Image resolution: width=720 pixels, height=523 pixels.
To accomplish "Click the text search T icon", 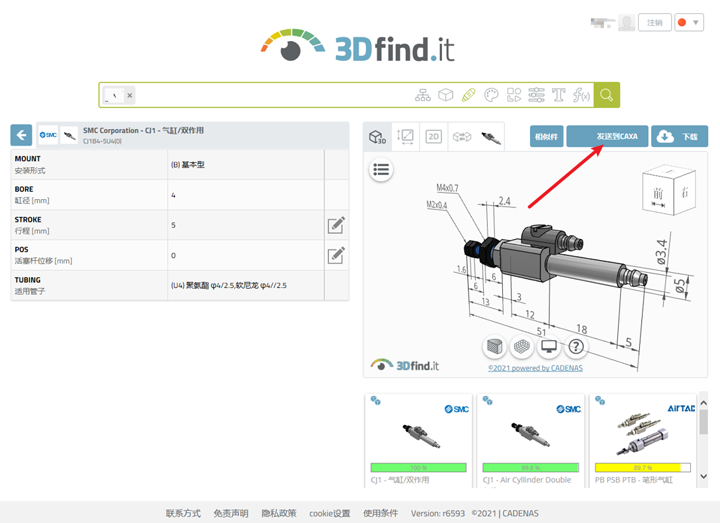I will pos(558,95).
